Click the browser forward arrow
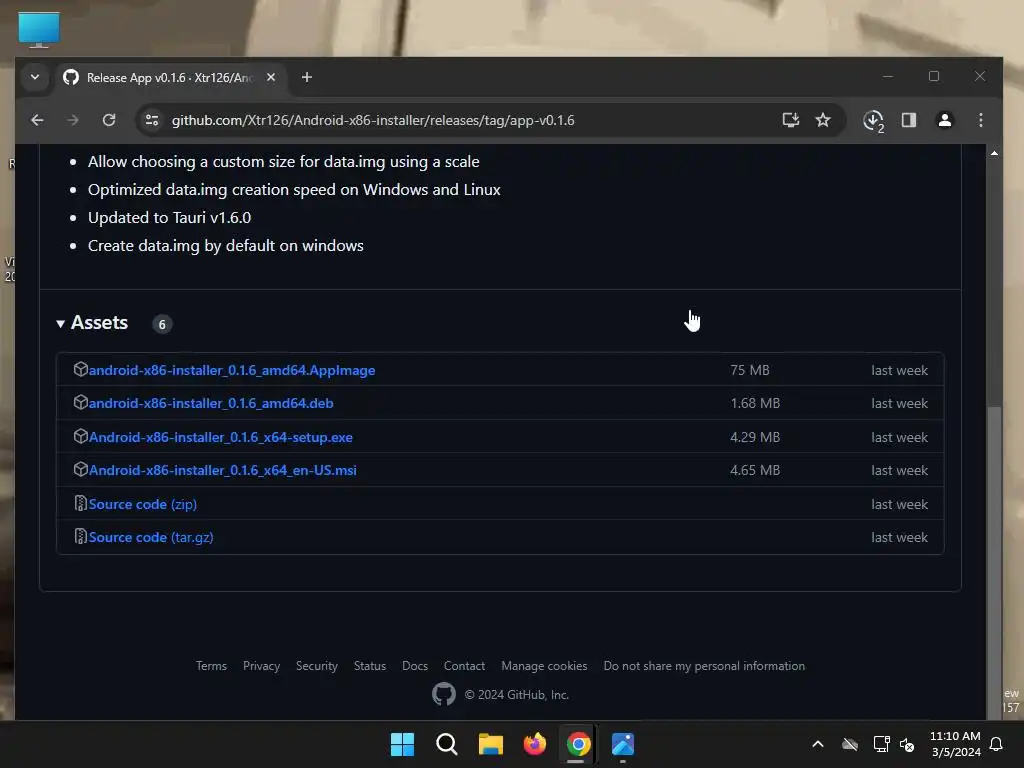 (72, 120)
